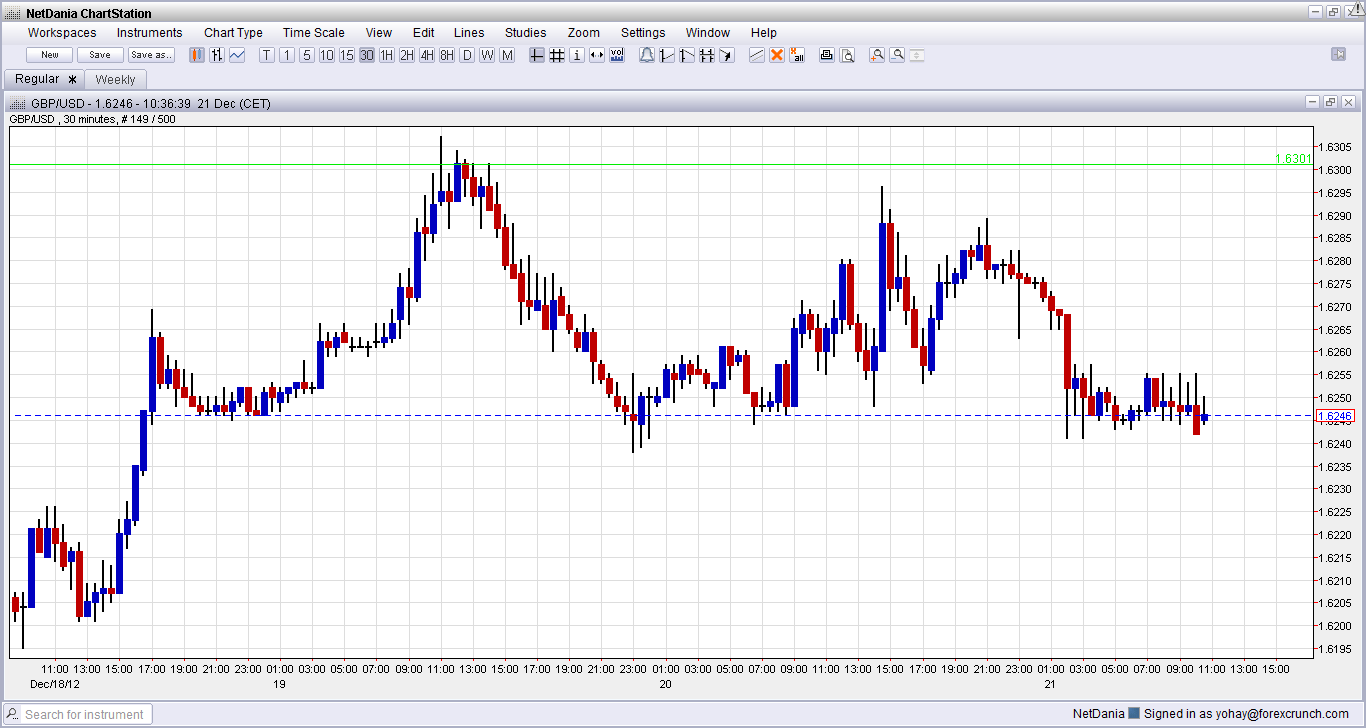Click the alert bell icon

coord(647,55)
